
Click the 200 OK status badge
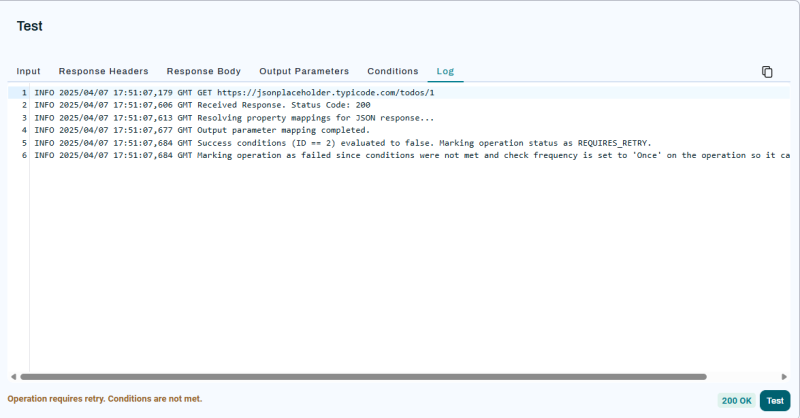pyautogui.click(x=737, y=401)
